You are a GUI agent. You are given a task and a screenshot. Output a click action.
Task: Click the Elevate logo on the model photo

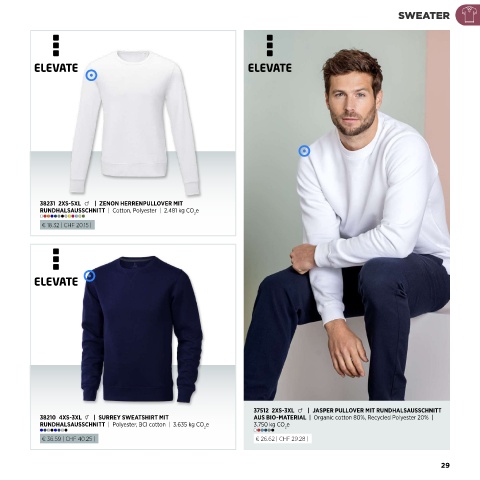pyautogui.click(x=270, y=54)
